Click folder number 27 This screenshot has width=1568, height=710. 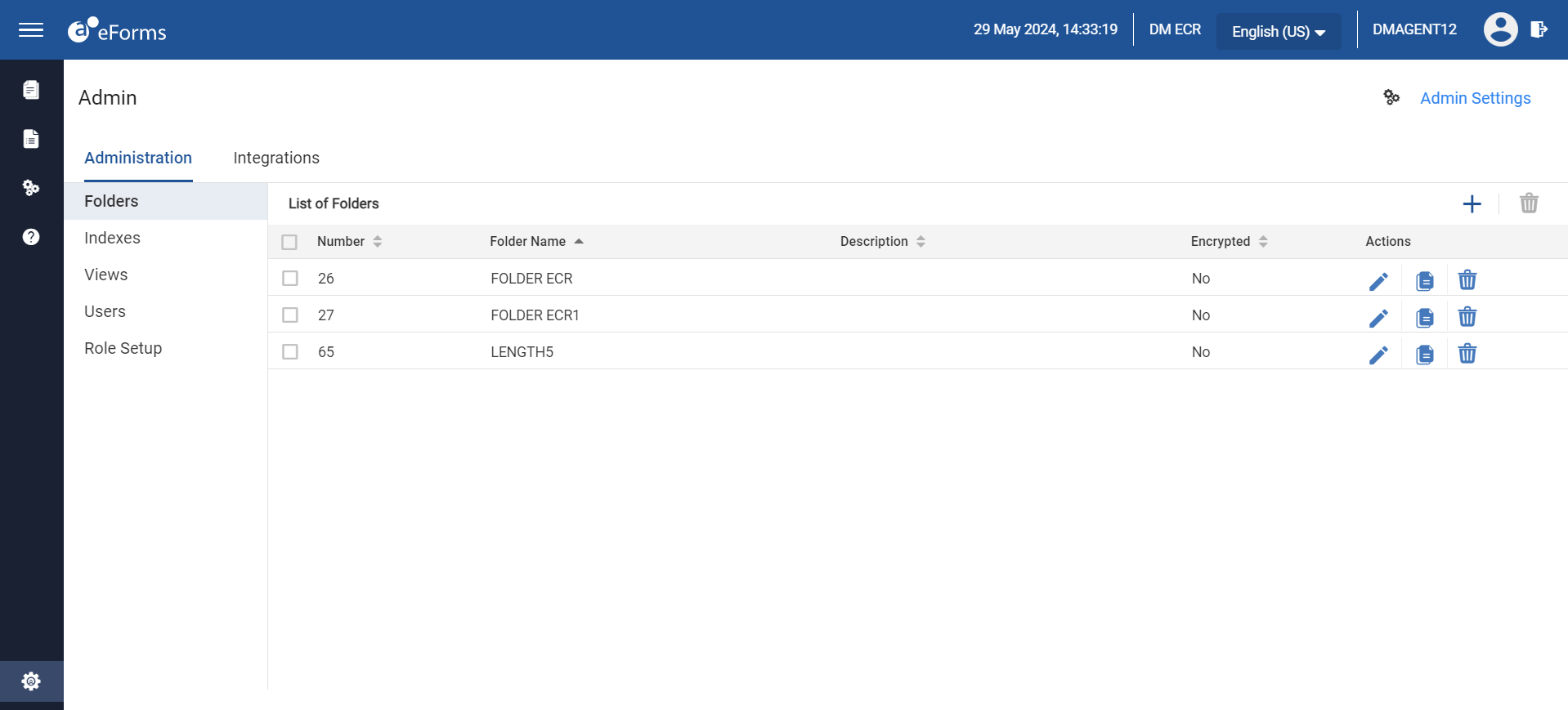(x=325, y=315)
